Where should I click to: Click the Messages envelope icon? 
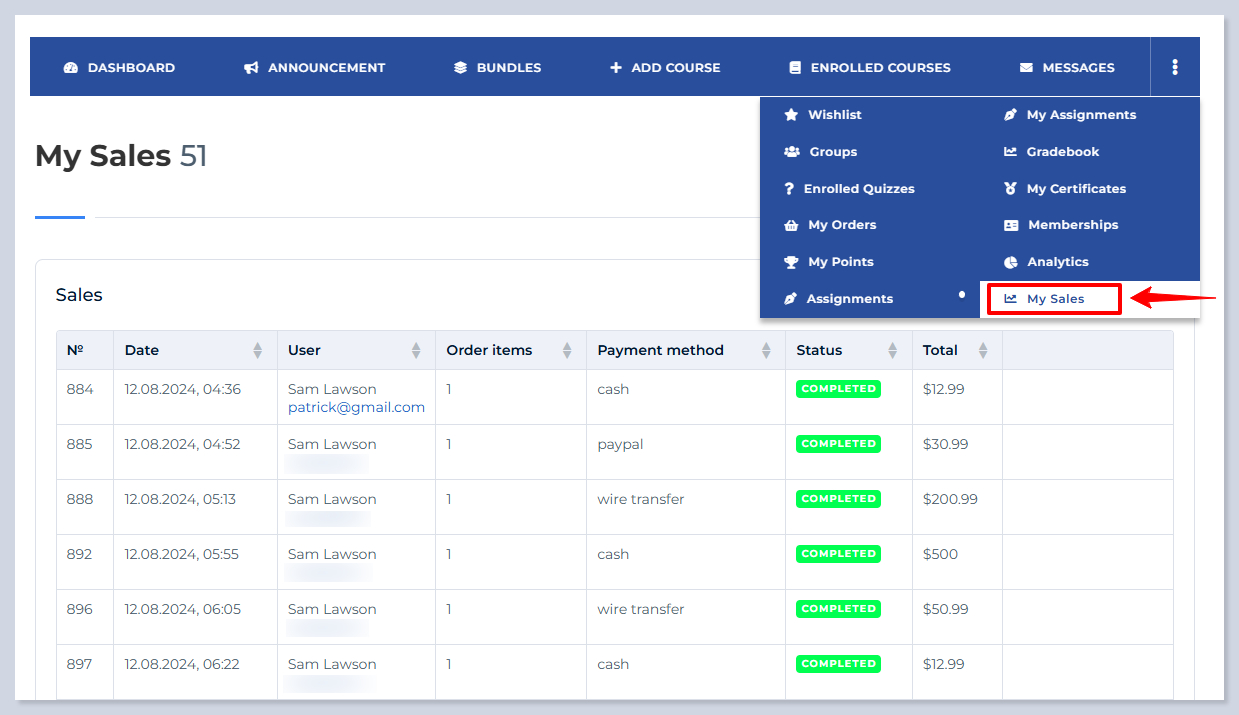click(1026, 68)
